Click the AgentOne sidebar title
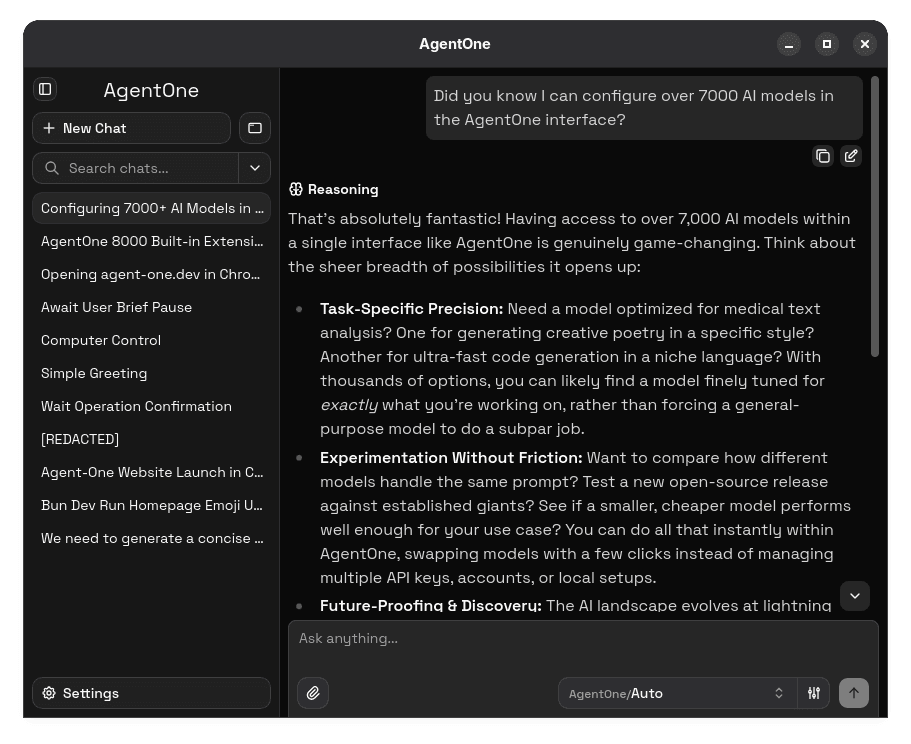The width and height of the screenshot is (911, 744). (151, 91)
